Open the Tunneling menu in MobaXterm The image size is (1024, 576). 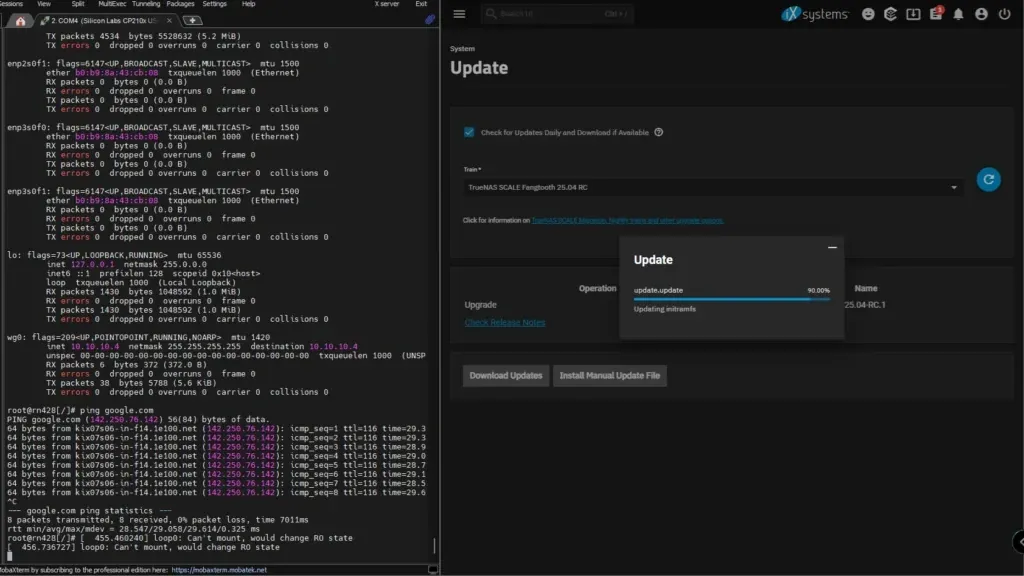click(x=145, y=4)
